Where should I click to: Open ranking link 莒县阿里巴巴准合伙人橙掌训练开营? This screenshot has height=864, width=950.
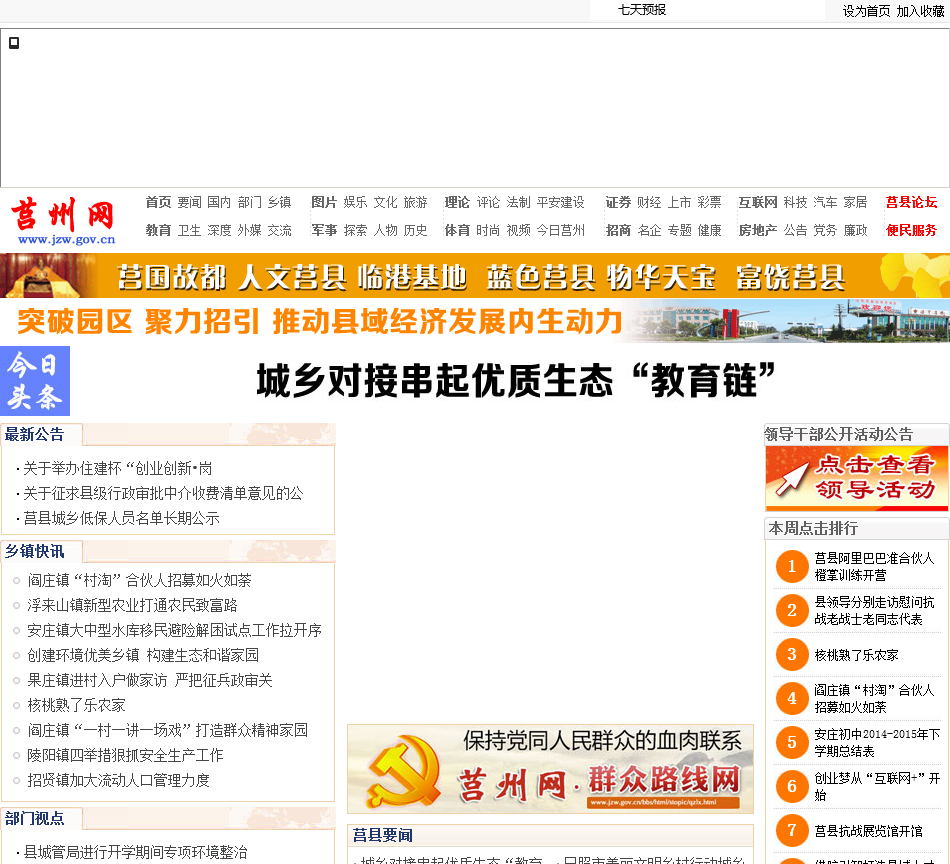point(874,567)
